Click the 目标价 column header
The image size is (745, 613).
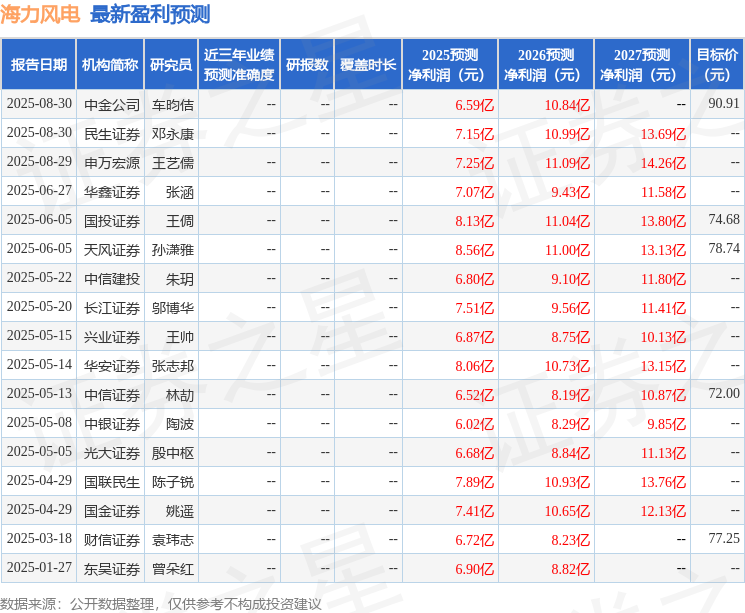(717, 65)
